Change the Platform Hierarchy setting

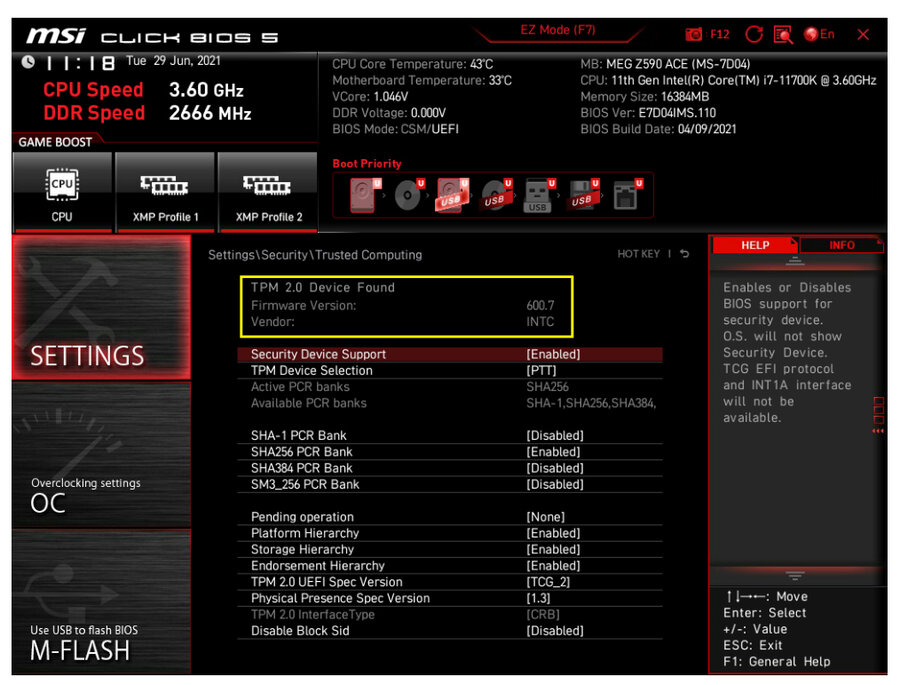click(x=449, y=533)
